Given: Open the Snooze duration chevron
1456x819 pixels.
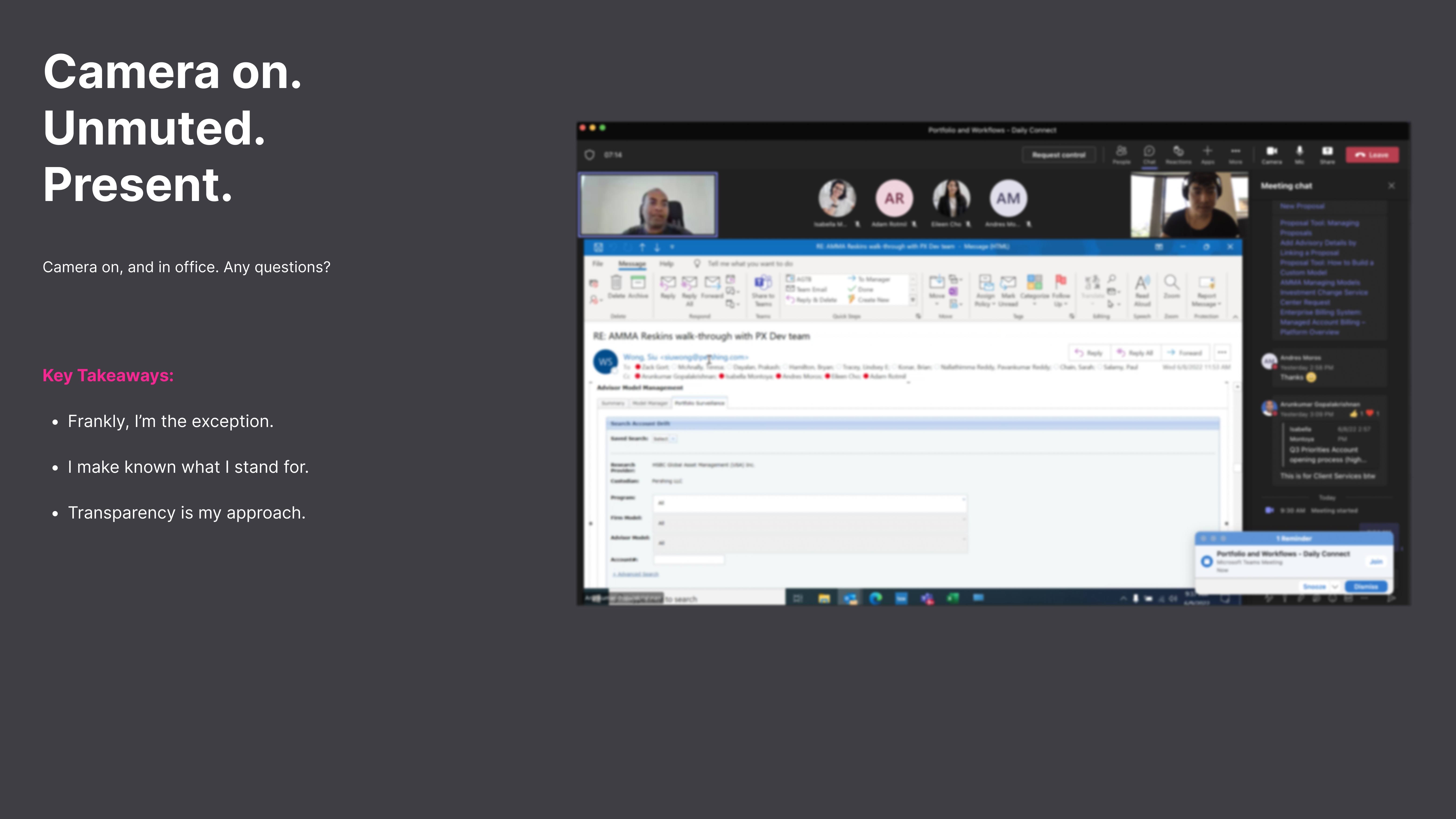Looking at the screenshot, I should tap(1335, 587).
